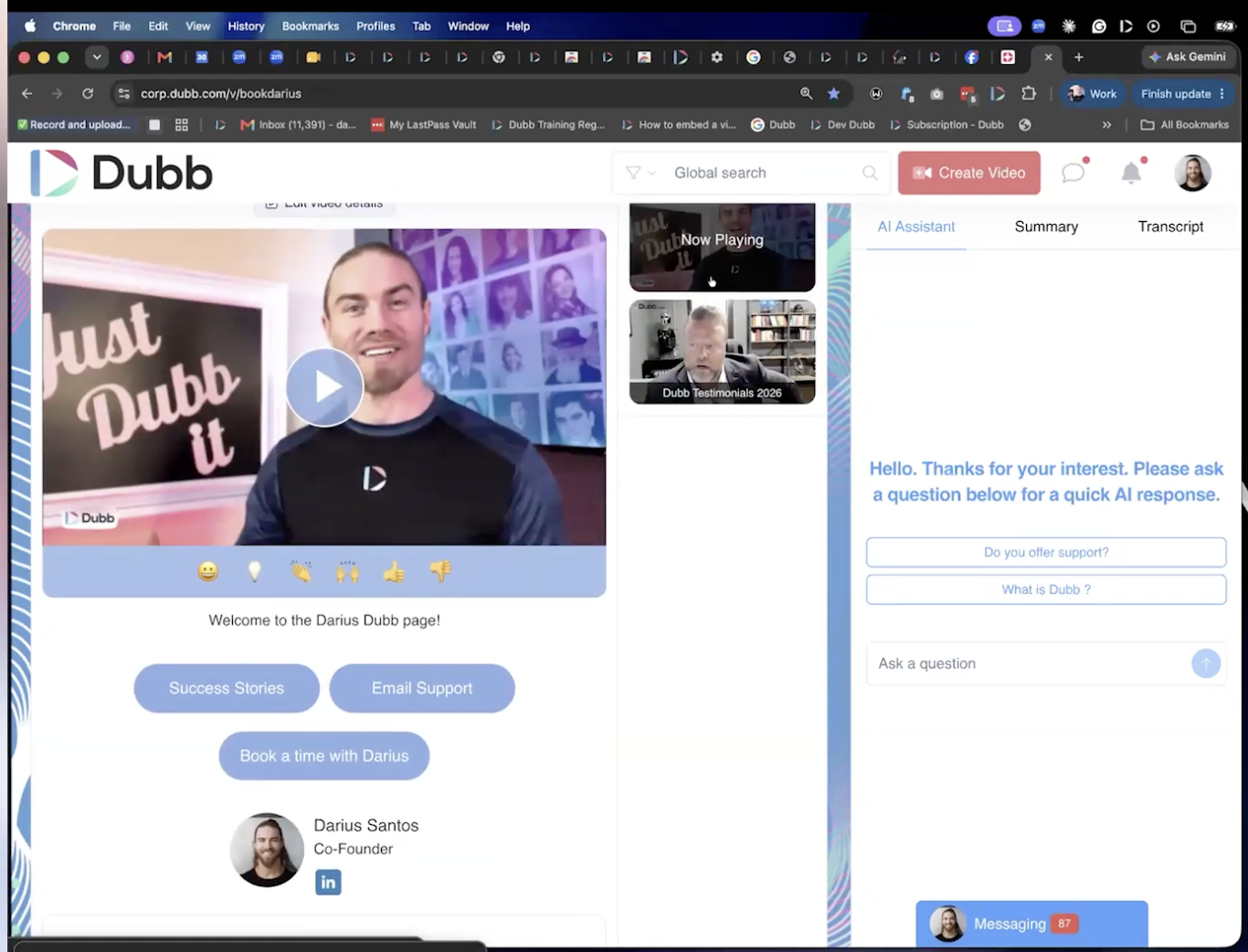The image size is (1248, 952).
Task: React with the light bulb emoji
Action: [x=255, y=572]
